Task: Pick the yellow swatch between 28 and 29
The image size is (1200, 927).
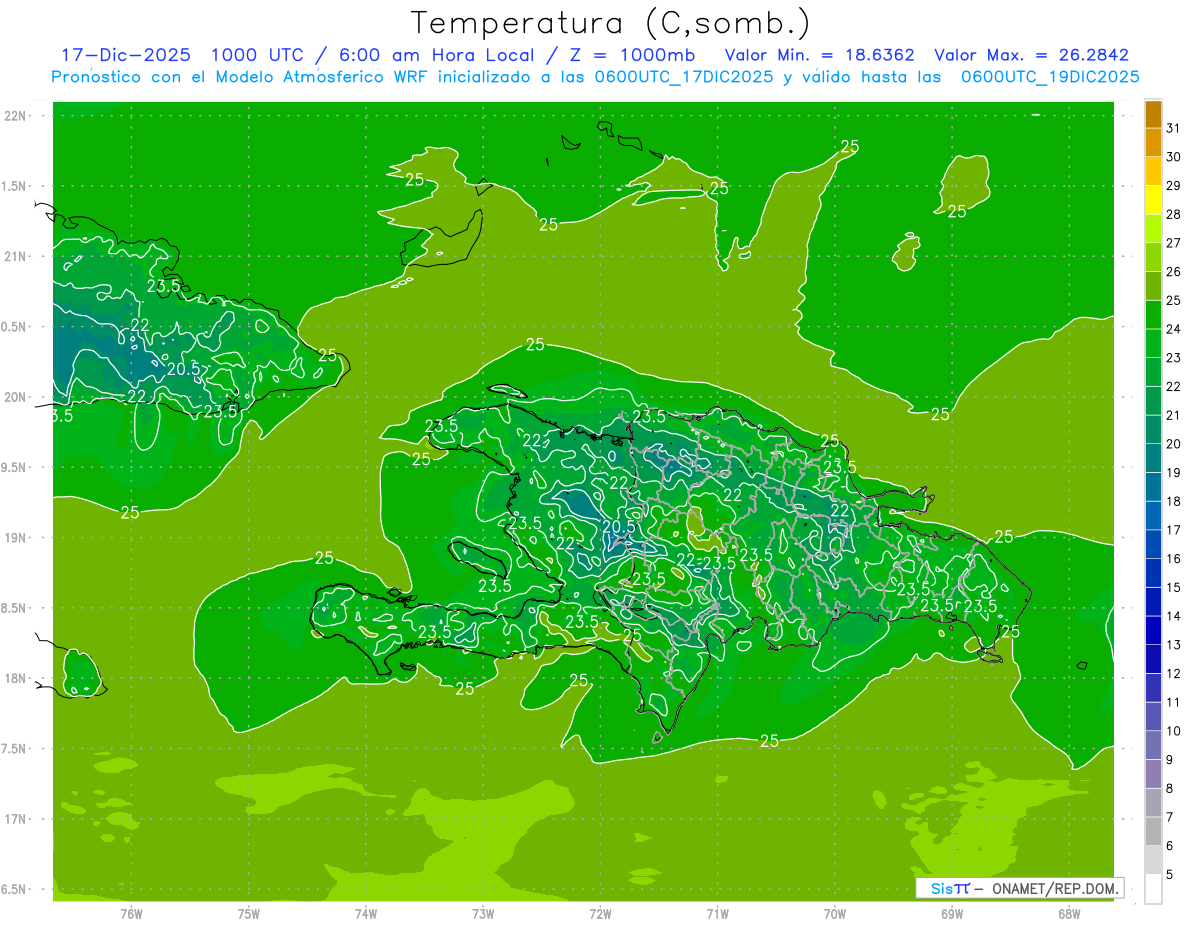Action: (1153, 200)
